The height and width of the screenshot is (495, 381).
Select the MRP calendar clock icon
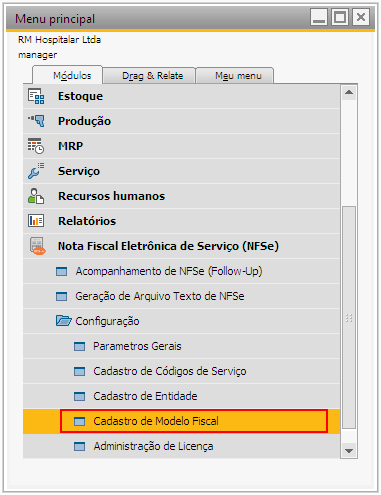click(x=36, y=146)
